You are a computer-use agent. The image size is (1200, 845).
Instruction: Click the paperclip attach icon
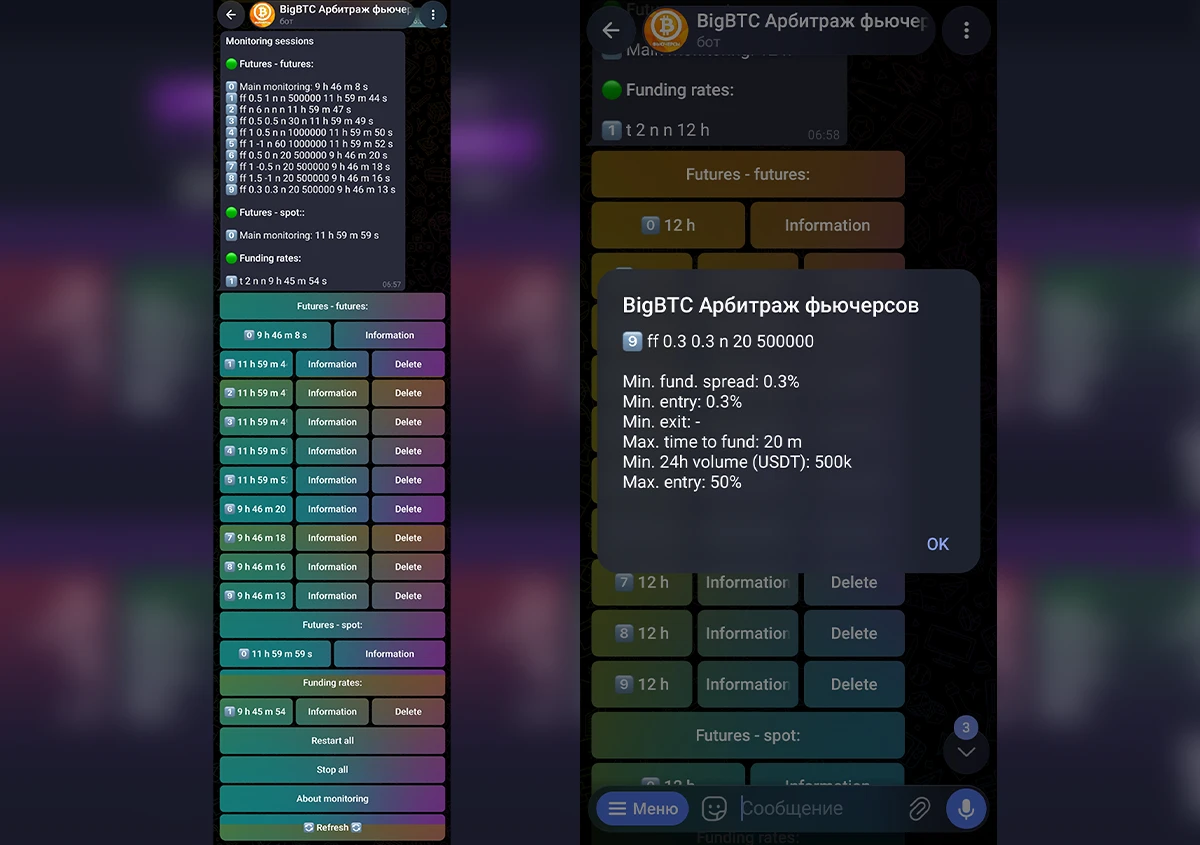(x=919, y=808)
